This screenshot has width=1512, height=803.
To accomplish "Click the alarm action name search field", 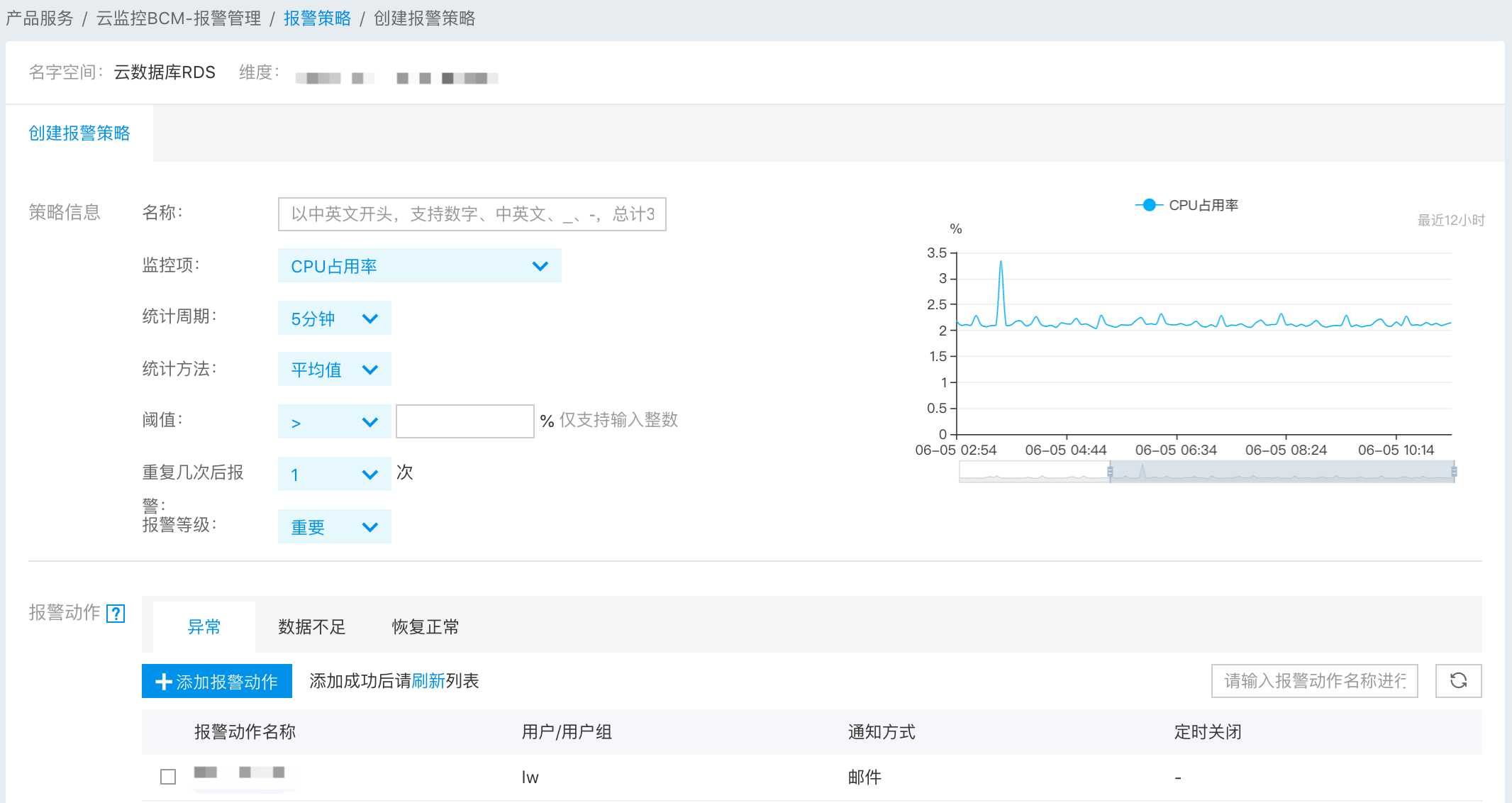I will pos(1314,681).
